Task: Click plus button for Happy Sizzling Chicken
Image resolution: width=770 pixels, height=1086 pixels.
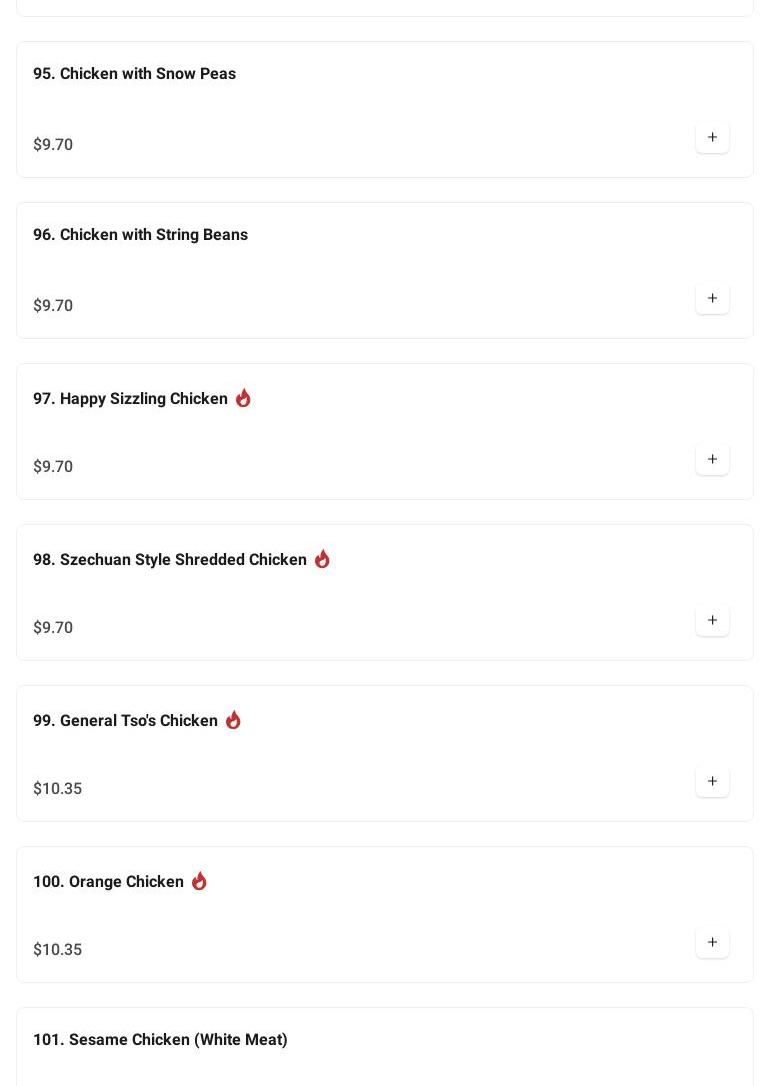Action: coord(712,459)
